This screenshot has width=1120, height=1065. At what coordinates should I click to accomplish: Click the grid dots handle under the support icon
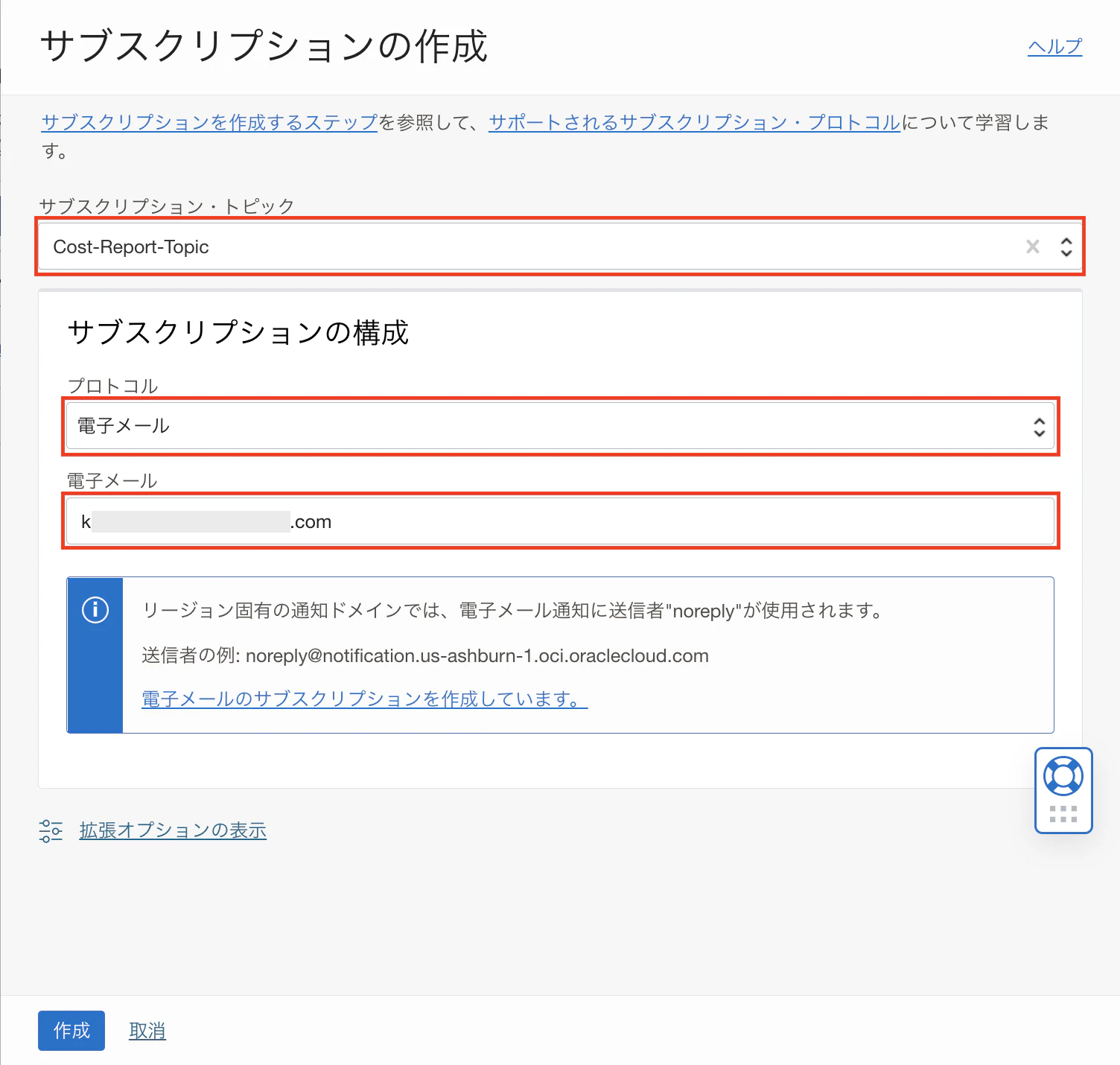(x=1063, y=814)
